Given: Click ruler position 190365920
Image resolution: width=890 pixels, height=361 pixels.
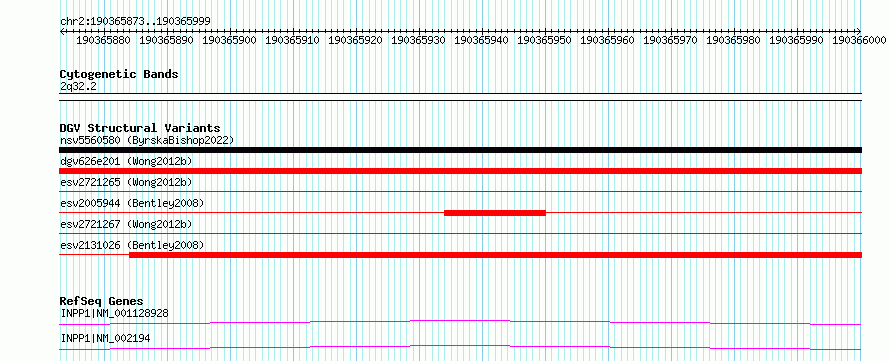Looking at the screenshot, I should (355, 40).
